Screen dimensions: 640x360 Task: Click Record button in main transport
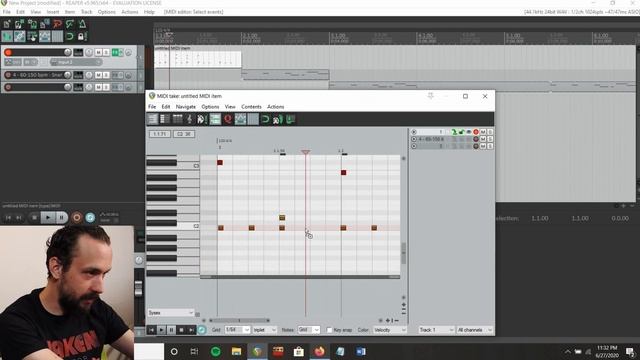click(76, 218)
